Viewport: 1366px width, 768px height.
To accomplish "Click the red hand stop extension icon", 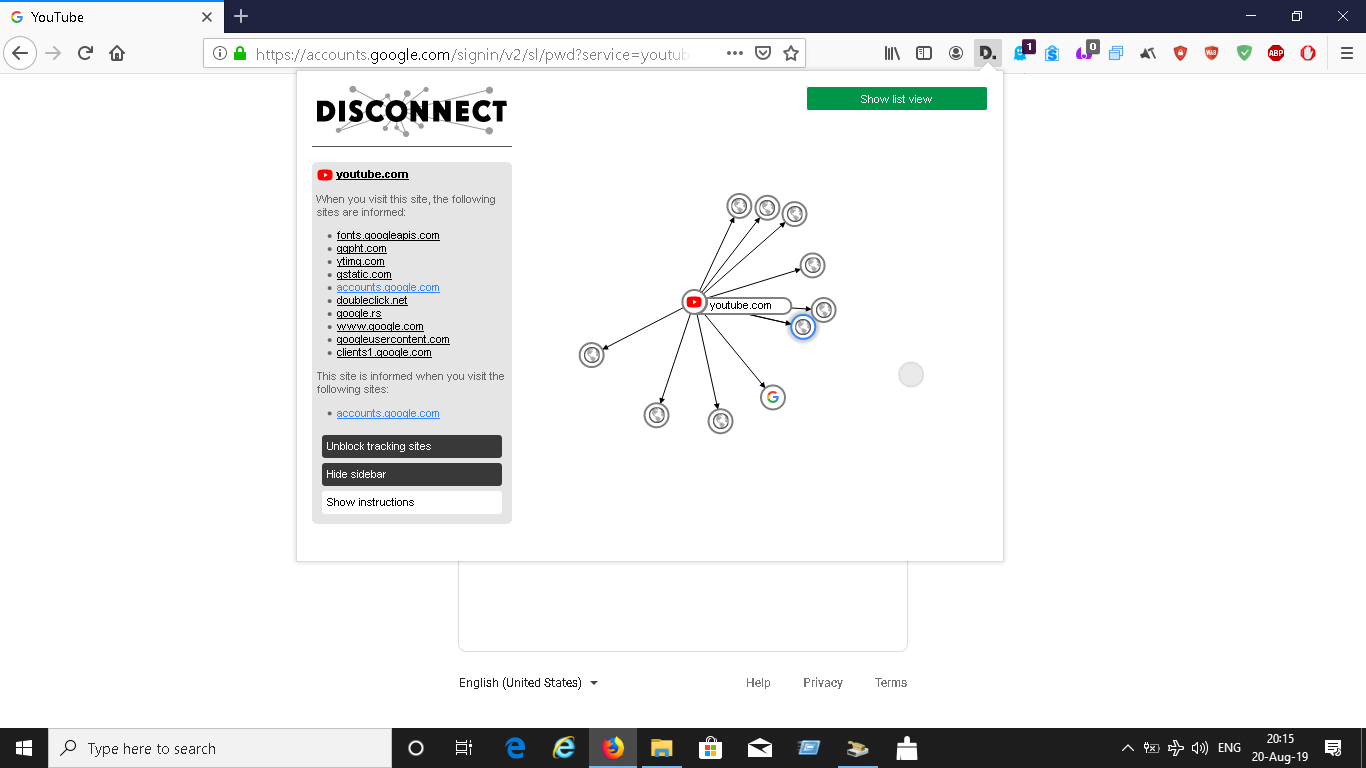I will coord(1308,53).
